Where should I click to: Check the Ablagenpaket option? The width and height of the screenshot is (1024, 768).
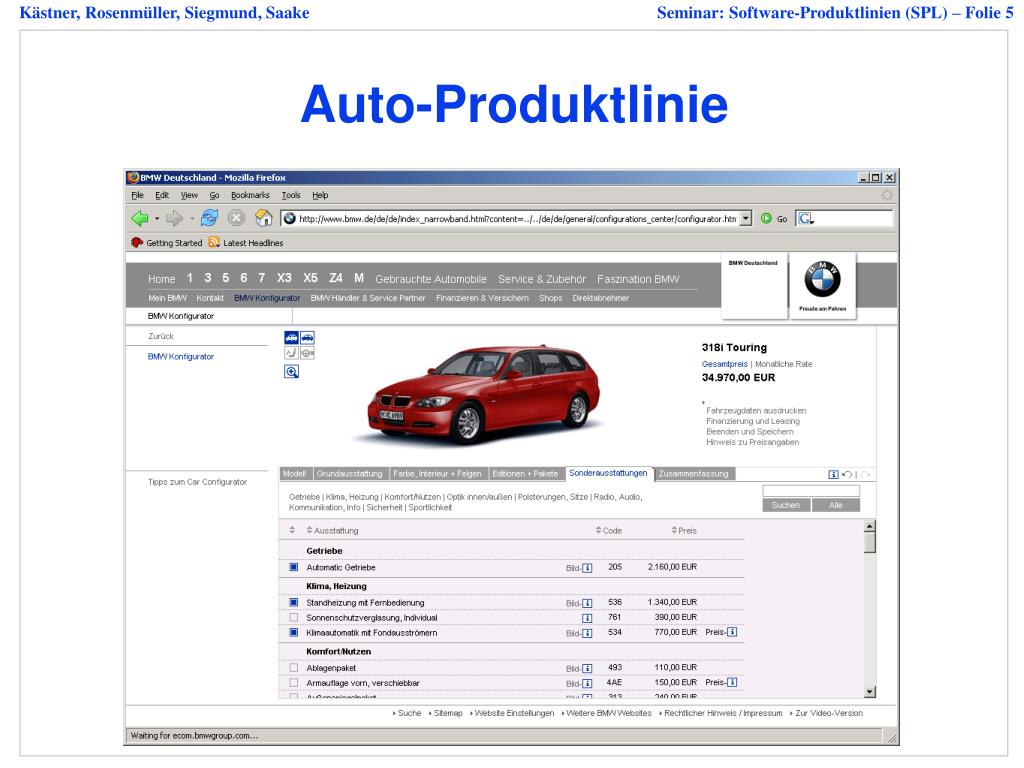294,667
